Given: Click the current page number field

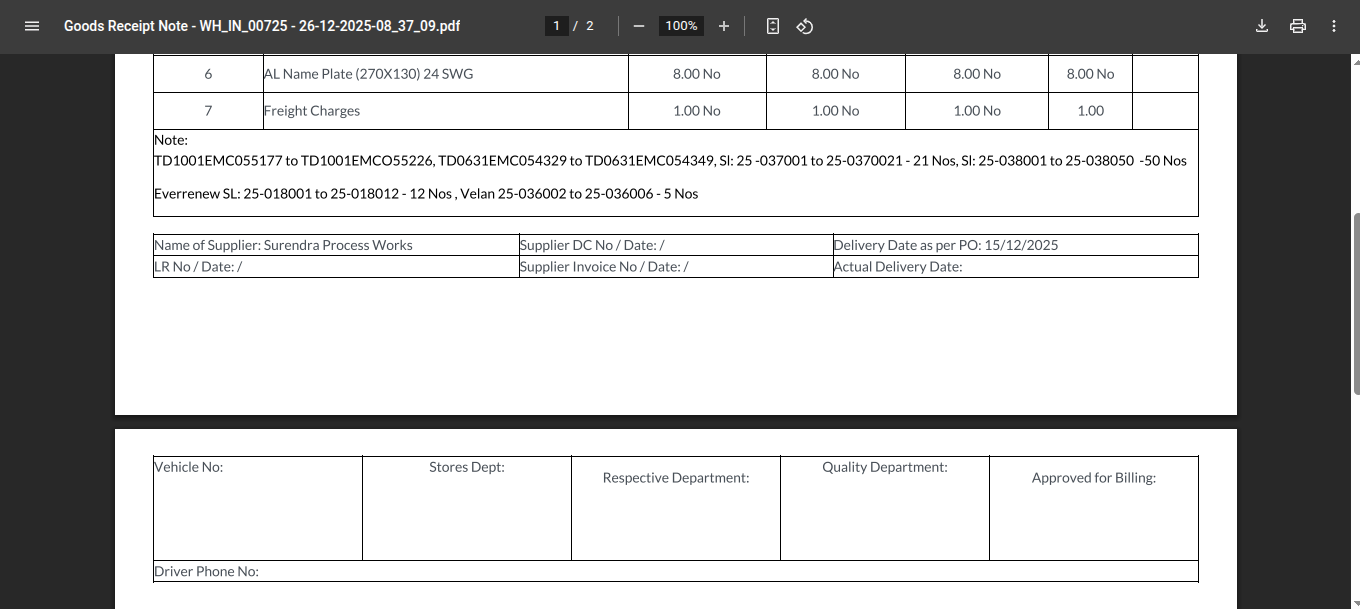Looking at the screenshot, I should click(556, 26).
